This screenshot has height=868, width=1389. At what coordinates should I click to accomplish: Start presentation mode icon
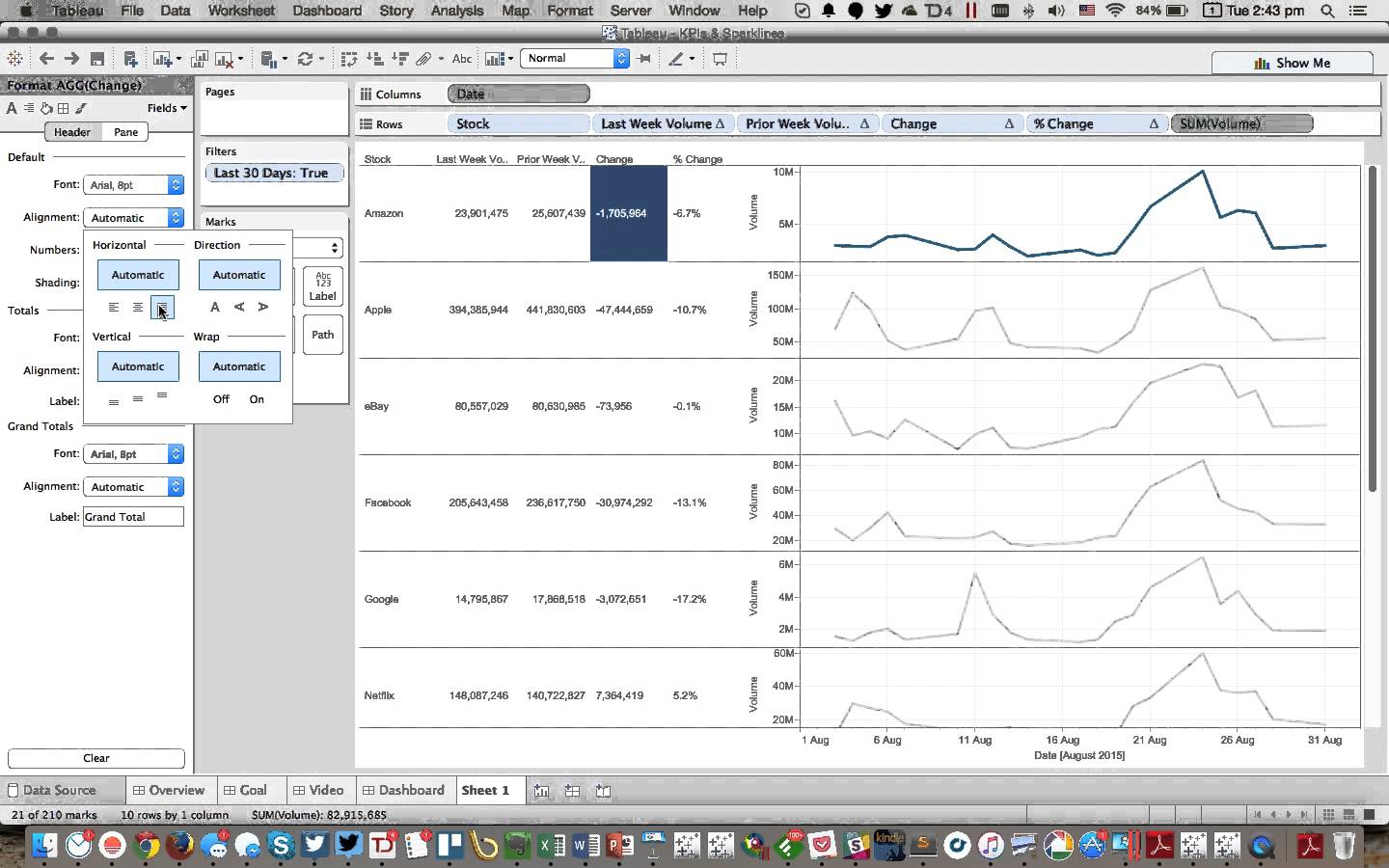tap(720, 59)
